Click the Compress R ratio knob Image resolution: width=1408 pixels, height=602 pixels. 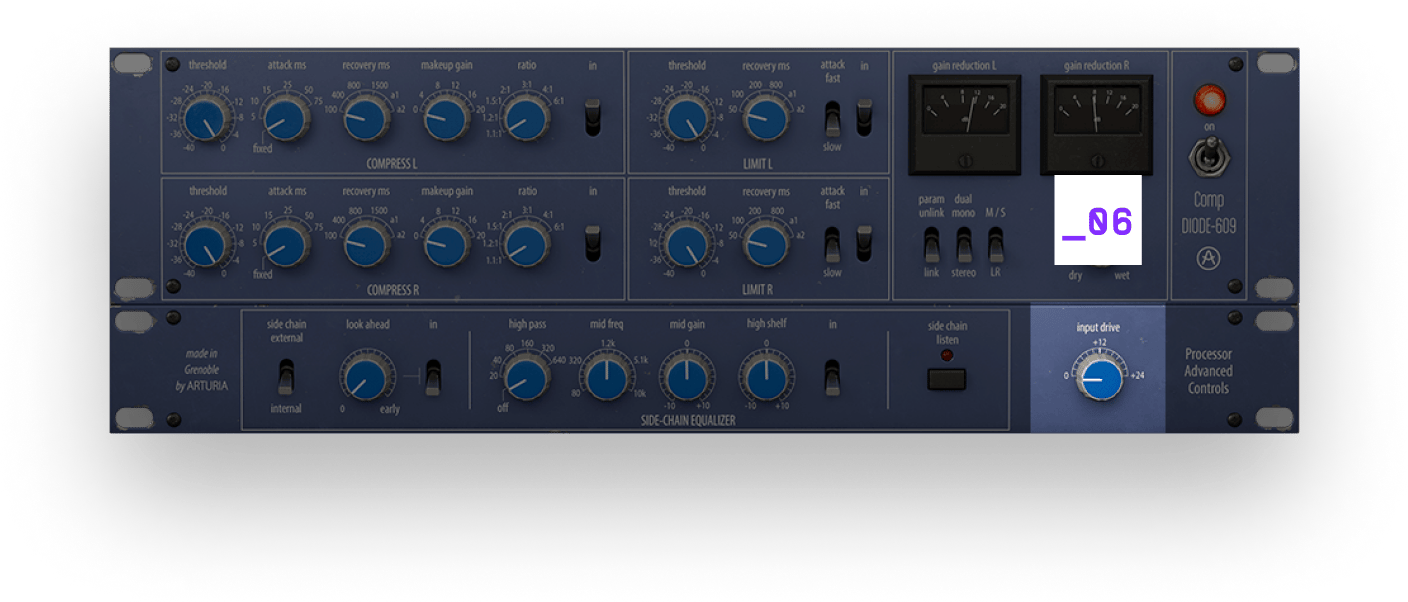[526, 245]
